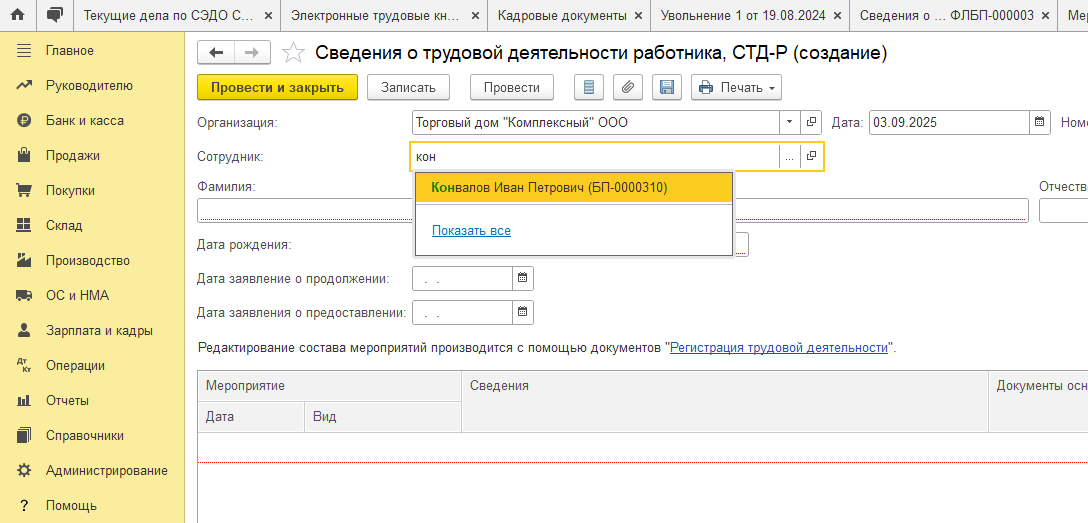This screenshot has width=1088, height=523.
Task: Click the home icon in tab bar
Action: [18, 16]
